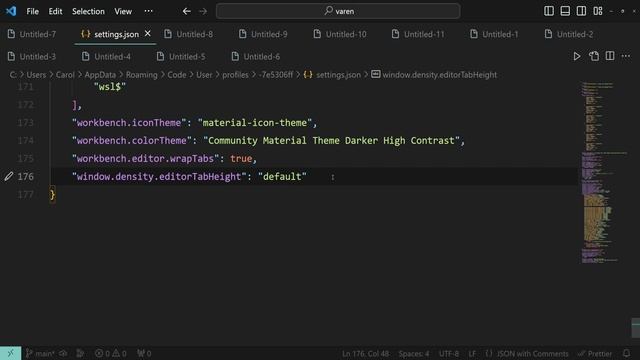Go back with the left arrow
This screenshot has height=360, width=640.
point(187,11)
